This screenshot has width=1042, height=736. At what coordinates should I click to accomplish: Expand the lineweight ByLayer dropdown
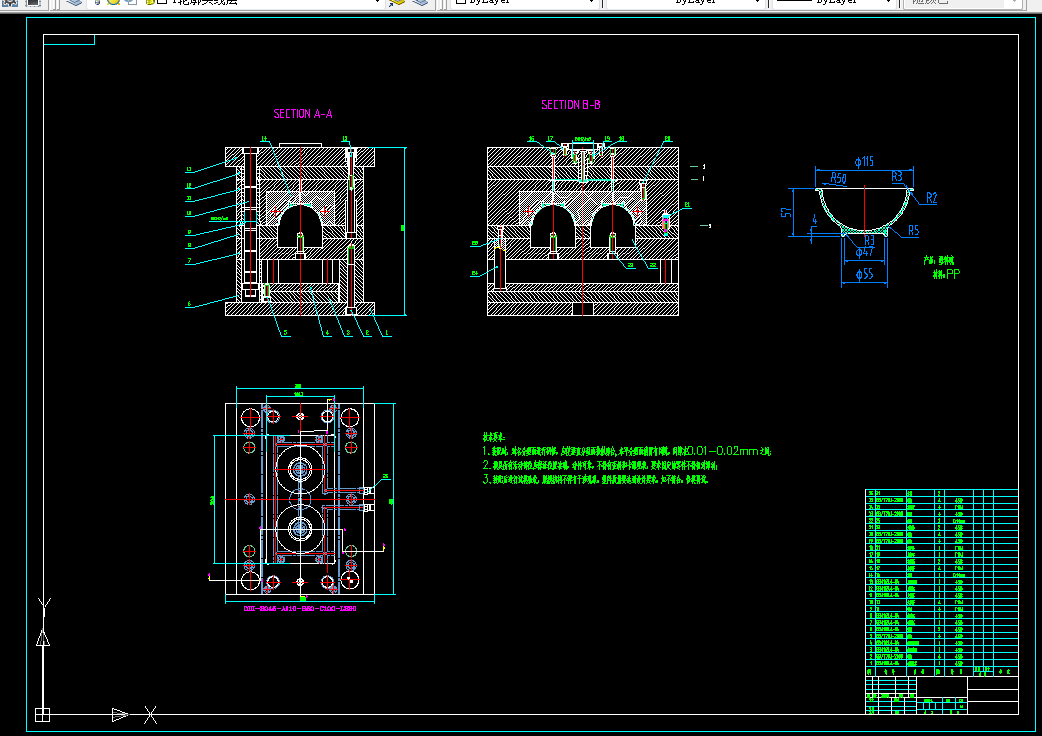pyautogui.click(x=887, y=2)
